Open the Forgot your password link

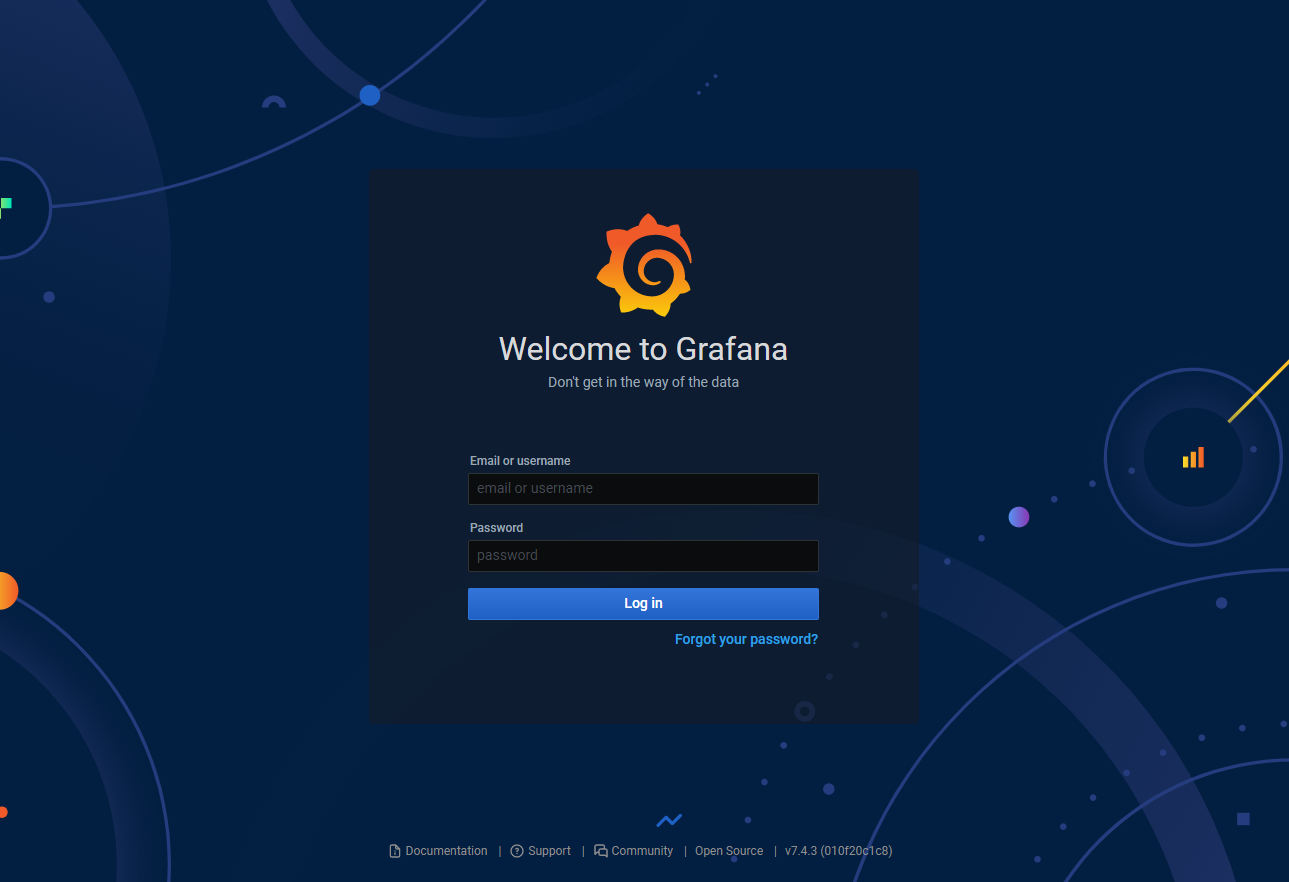click(x=746, y=639)
